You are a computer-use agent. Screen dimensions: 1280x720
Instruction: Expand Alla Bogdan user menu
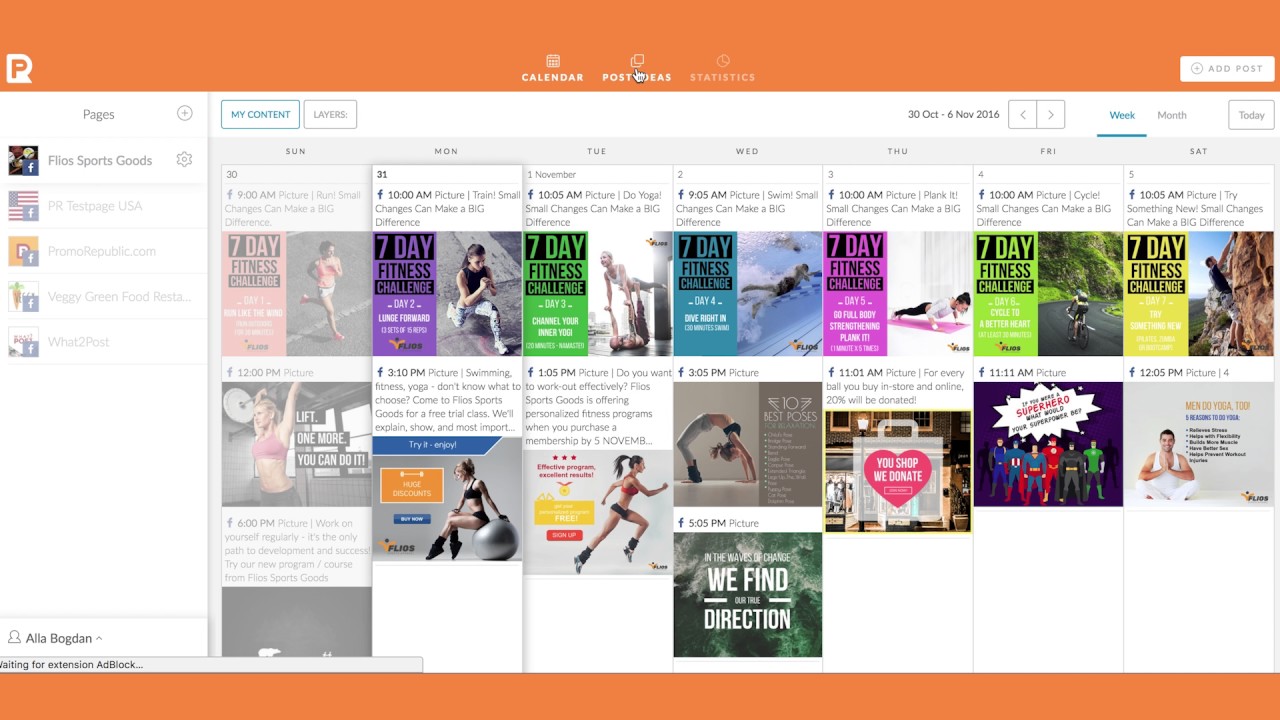55,638
